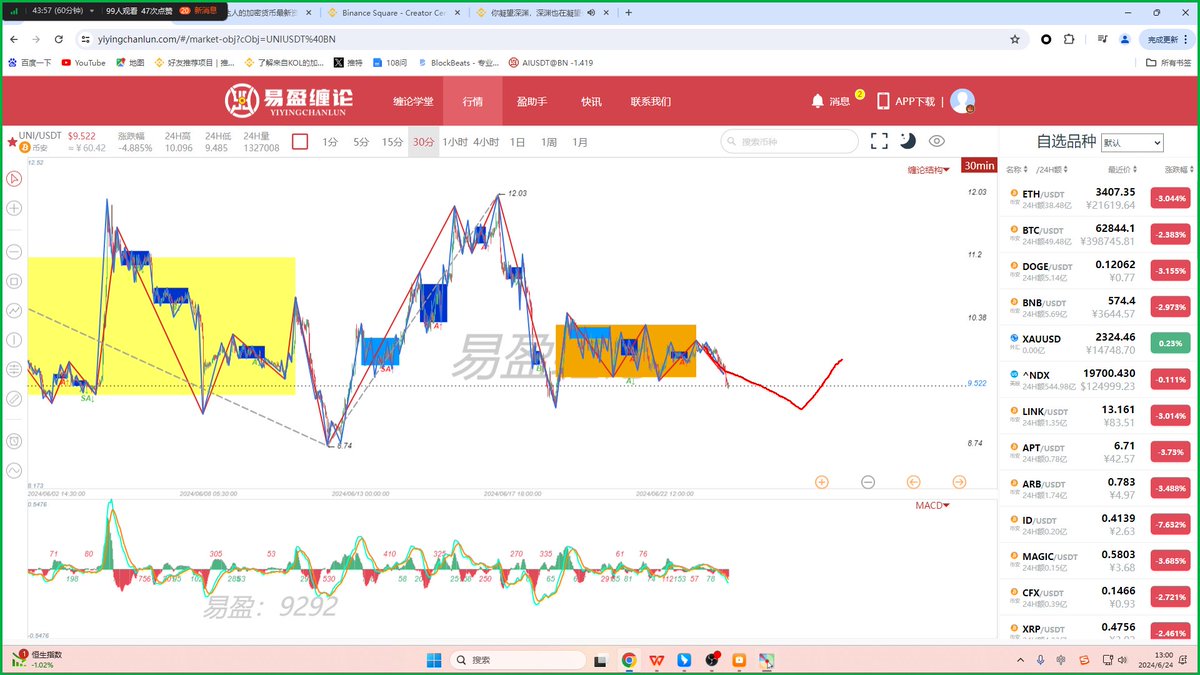Pick the crosshair plus tool in left sidebar

click(x=14, y=209)
